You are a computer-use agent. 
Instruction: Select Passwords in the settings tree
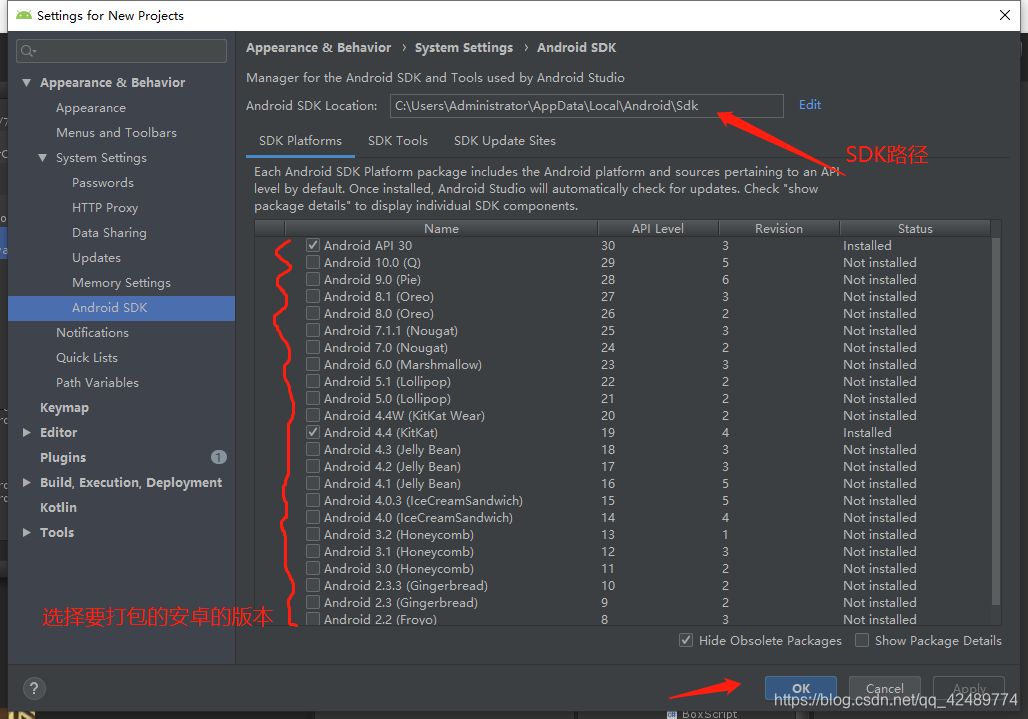point(103,183)
